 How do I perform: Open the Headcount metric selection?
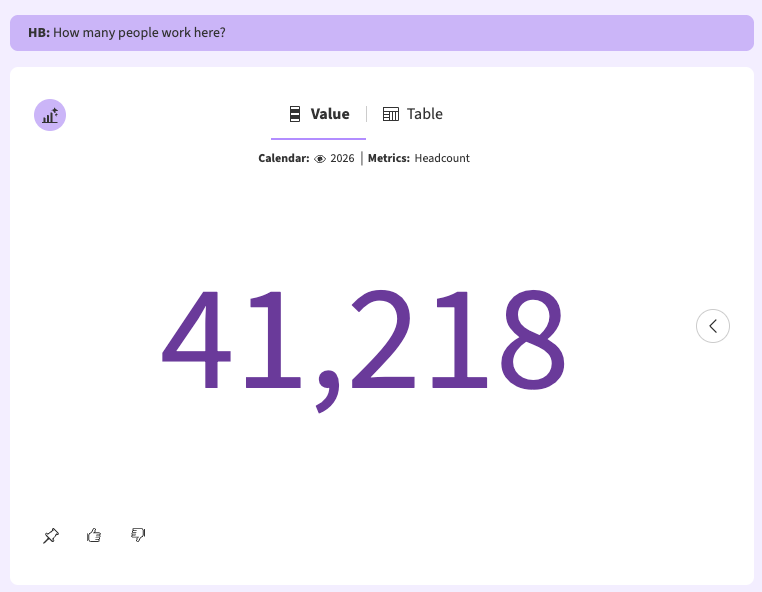(x=442, y=159)
